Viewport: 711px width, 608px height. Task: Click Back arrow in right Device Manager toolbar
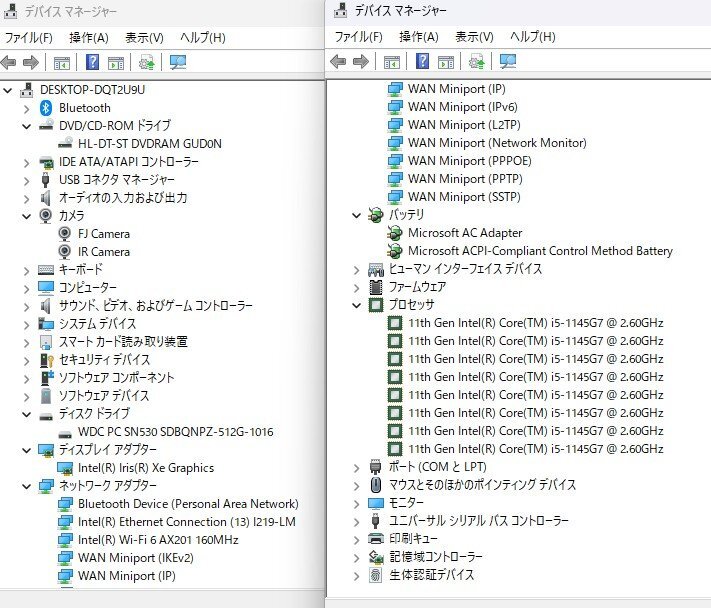(x=339, y=61)
